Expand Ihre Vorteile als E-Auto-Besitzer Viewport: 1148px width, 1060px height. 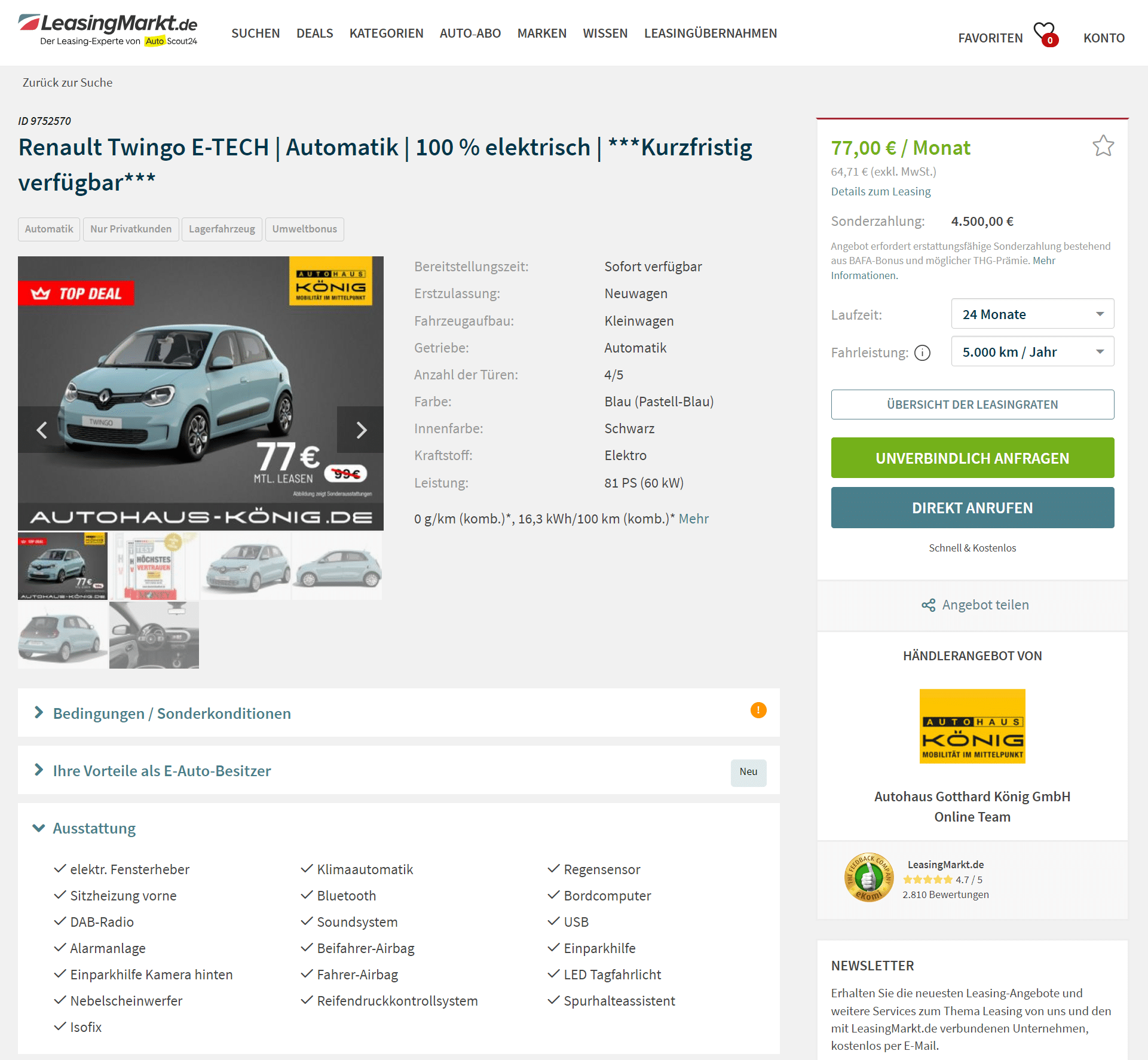(399, 770)
